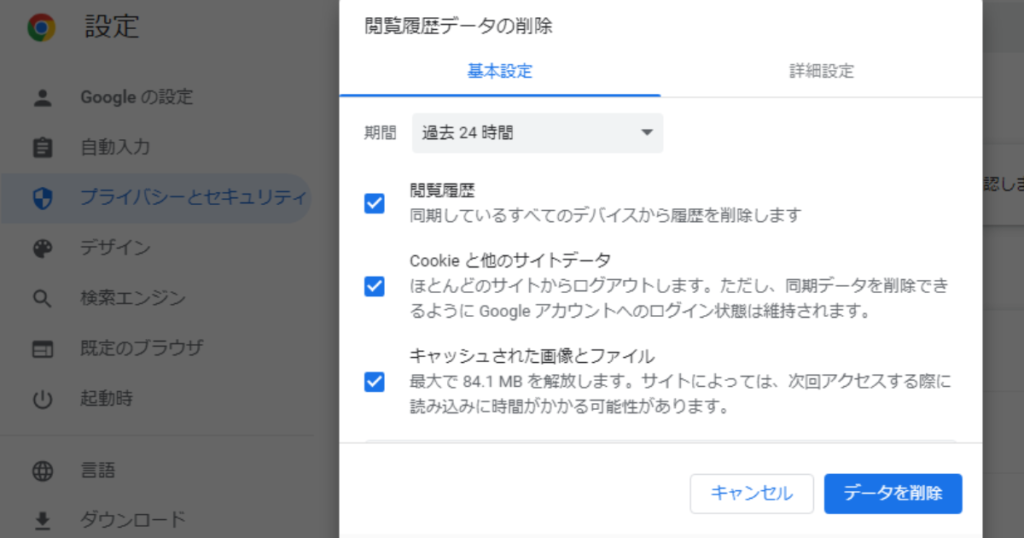
Task: Open the デザイン settings section label
Action: coord(115,248)
